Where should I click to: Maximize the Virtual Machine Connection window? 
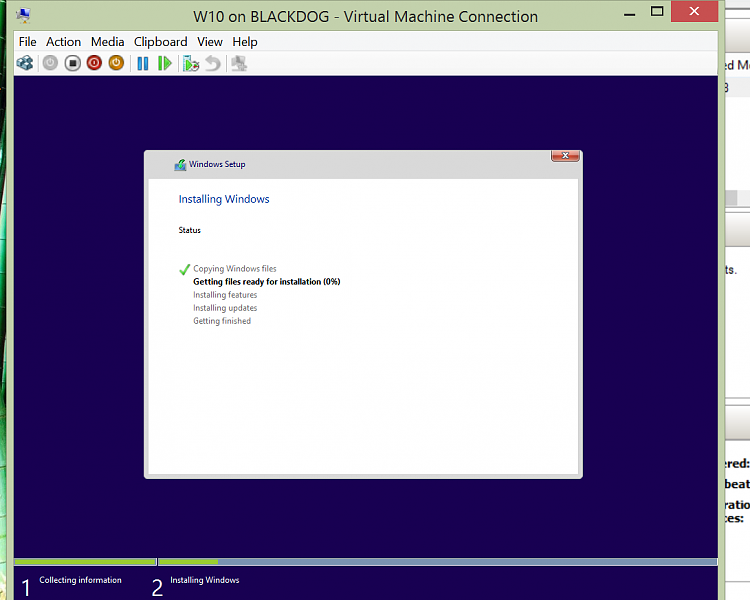(657, 11)
